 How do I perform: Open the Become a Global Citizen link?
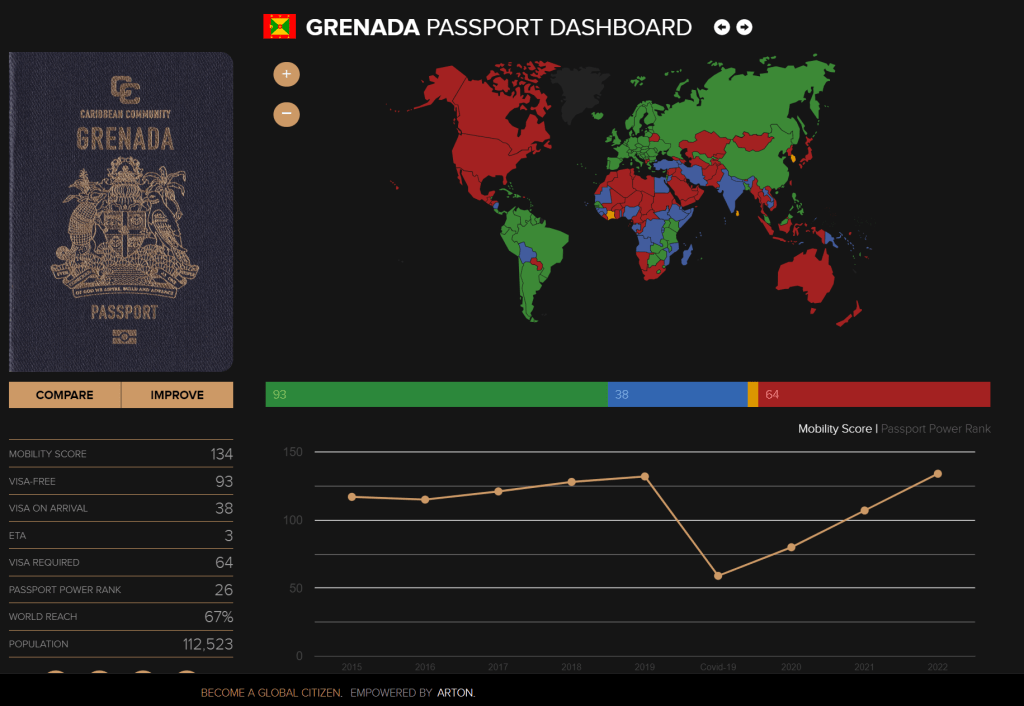point(271,692)
